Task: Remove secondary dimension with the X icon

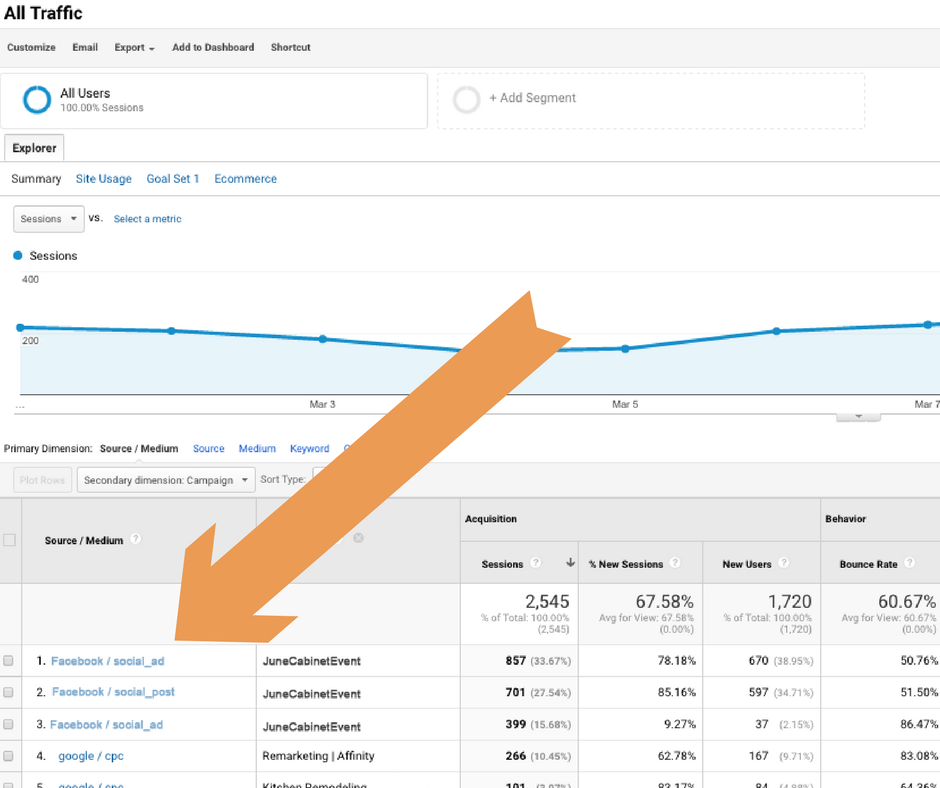Action: click(x=358, y=538)
